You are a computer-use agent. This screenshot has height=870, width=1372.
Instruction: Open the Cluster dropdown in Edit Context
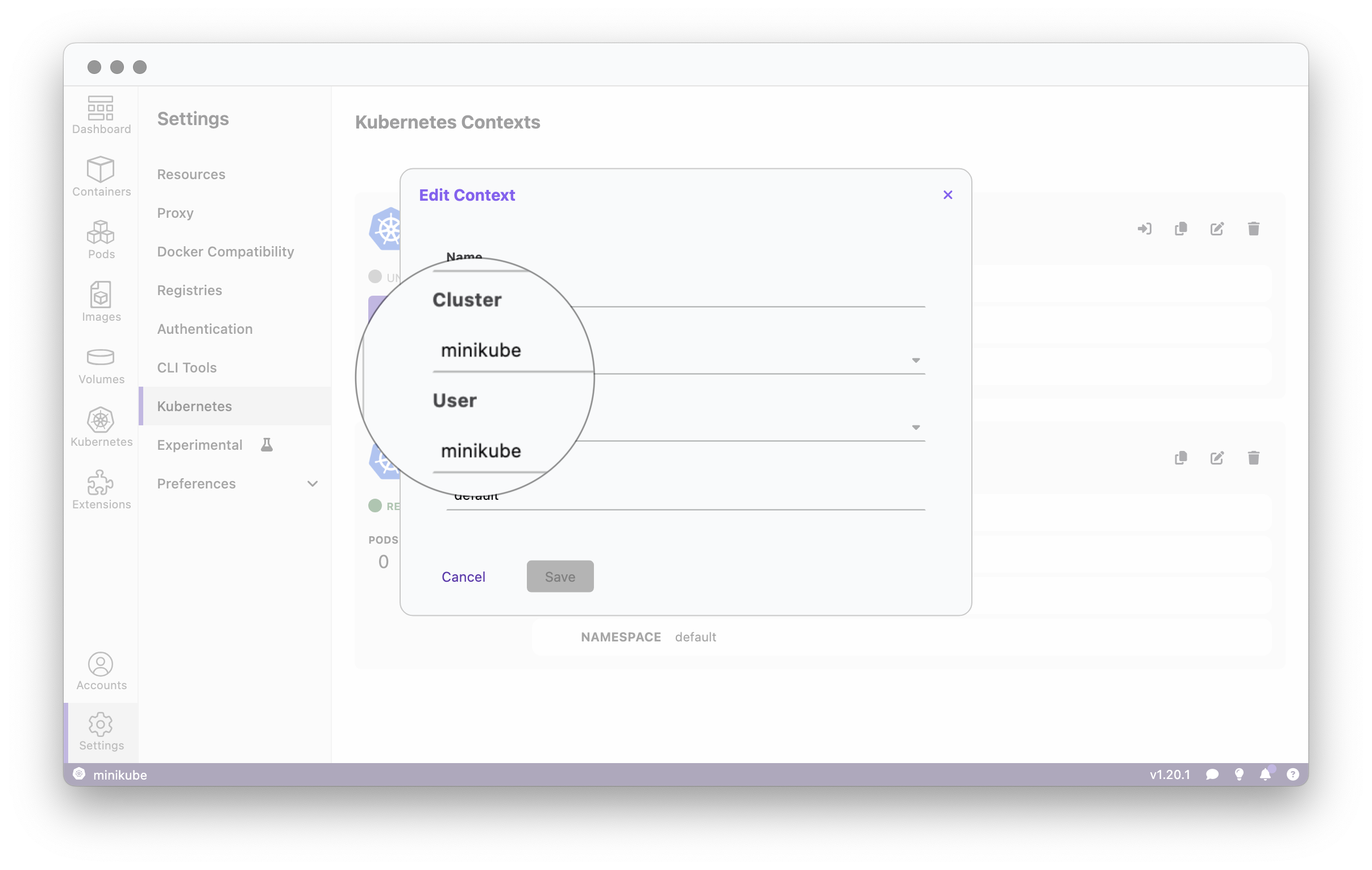coord(916,360)
